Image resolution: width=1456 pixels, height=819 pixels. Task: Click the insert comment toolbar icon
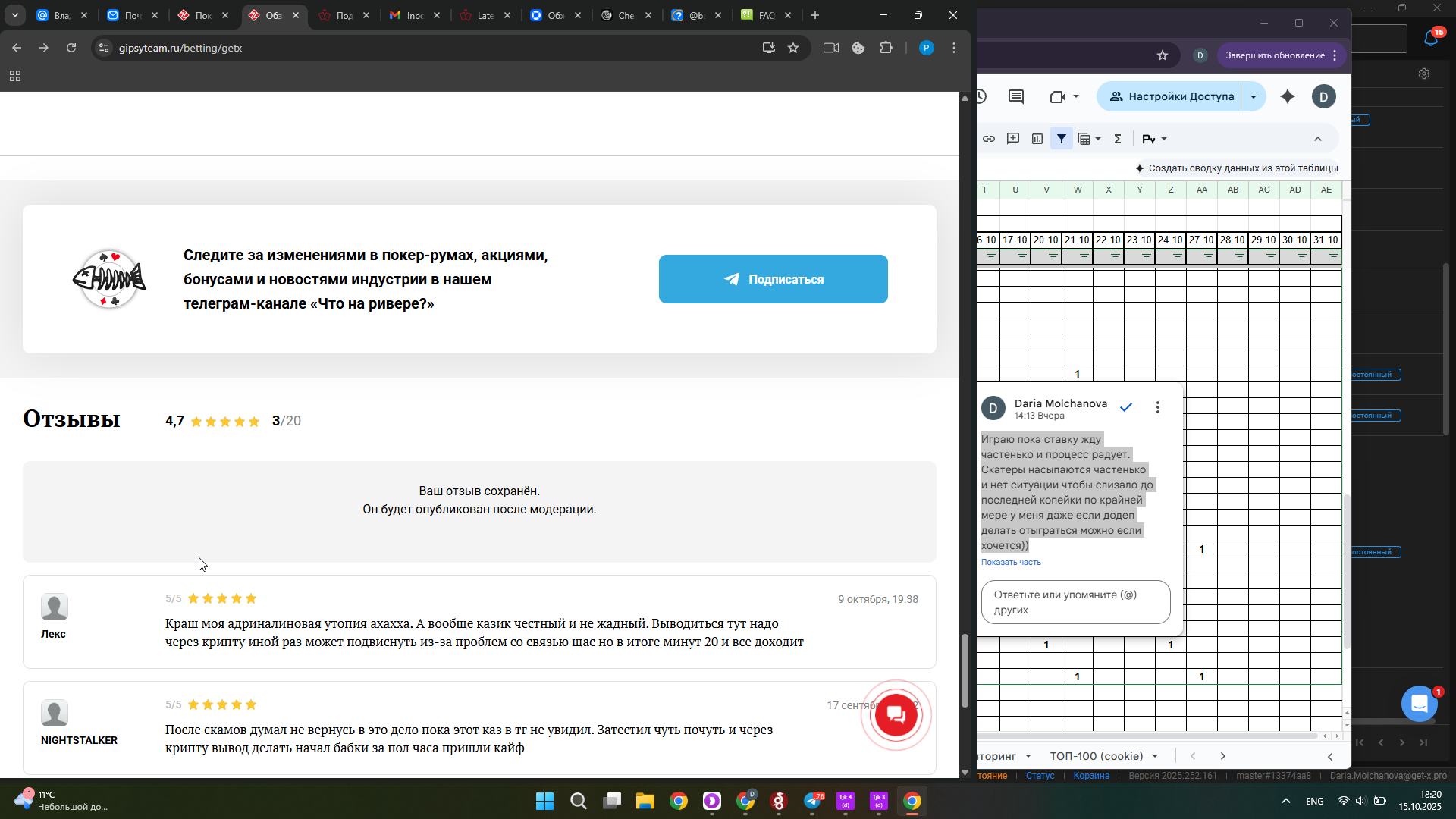pos(1013,139)
